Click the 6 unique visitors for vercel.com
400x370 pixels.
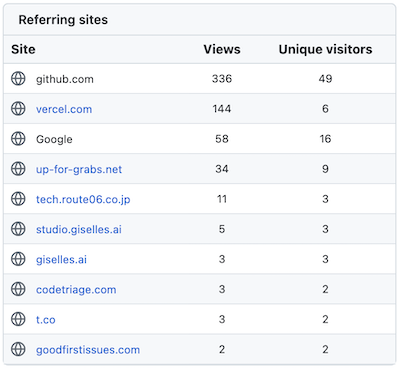(325, 109)
